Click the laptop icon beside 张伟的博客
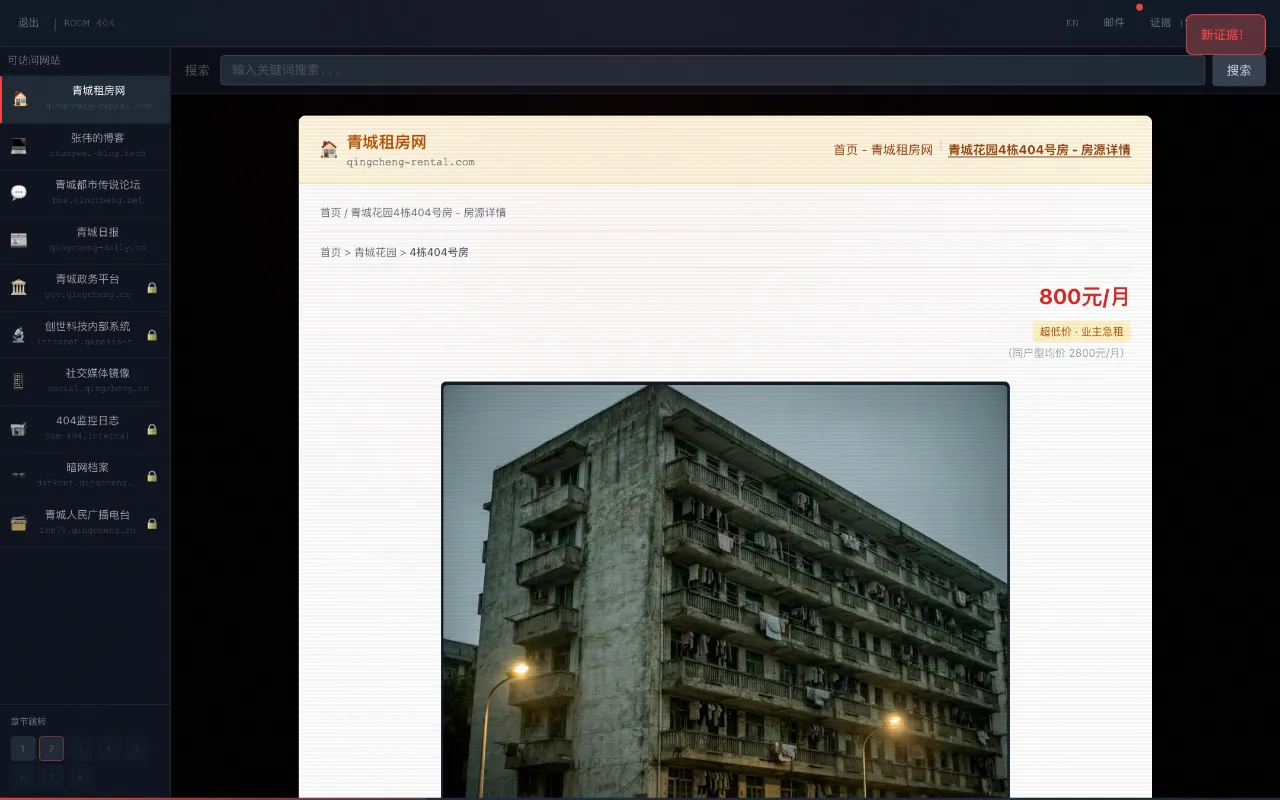The image size is (1280, 800). [19, 146]
